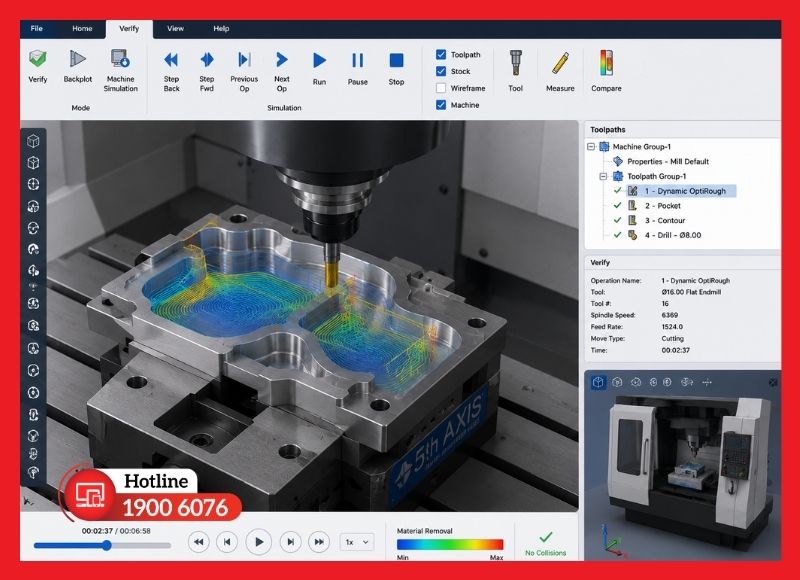Uncheck the Machine display checkbox

[x=441, y=105]
